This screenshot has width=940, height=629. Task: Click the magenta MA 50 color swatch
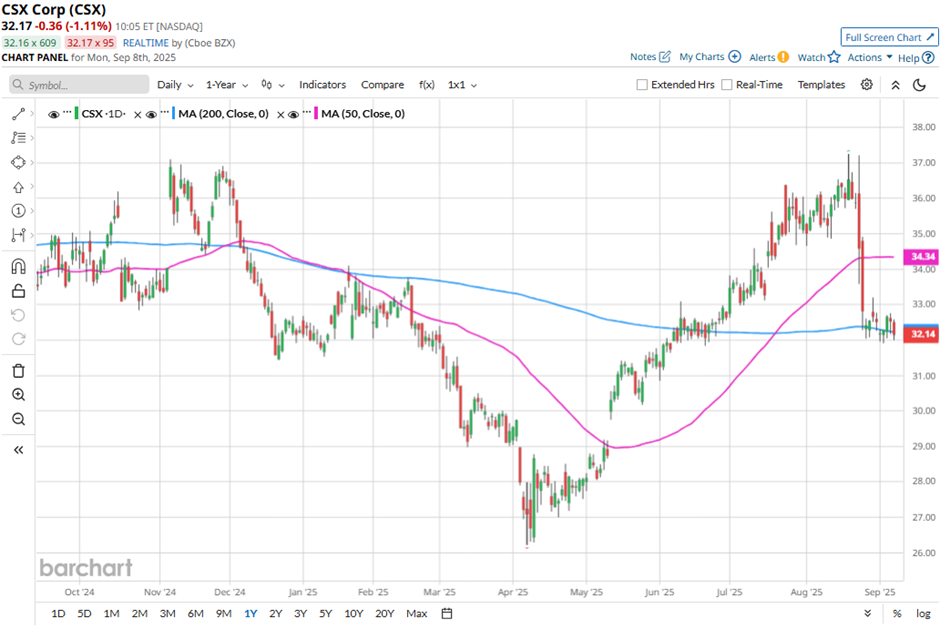[x=316, y=113]
